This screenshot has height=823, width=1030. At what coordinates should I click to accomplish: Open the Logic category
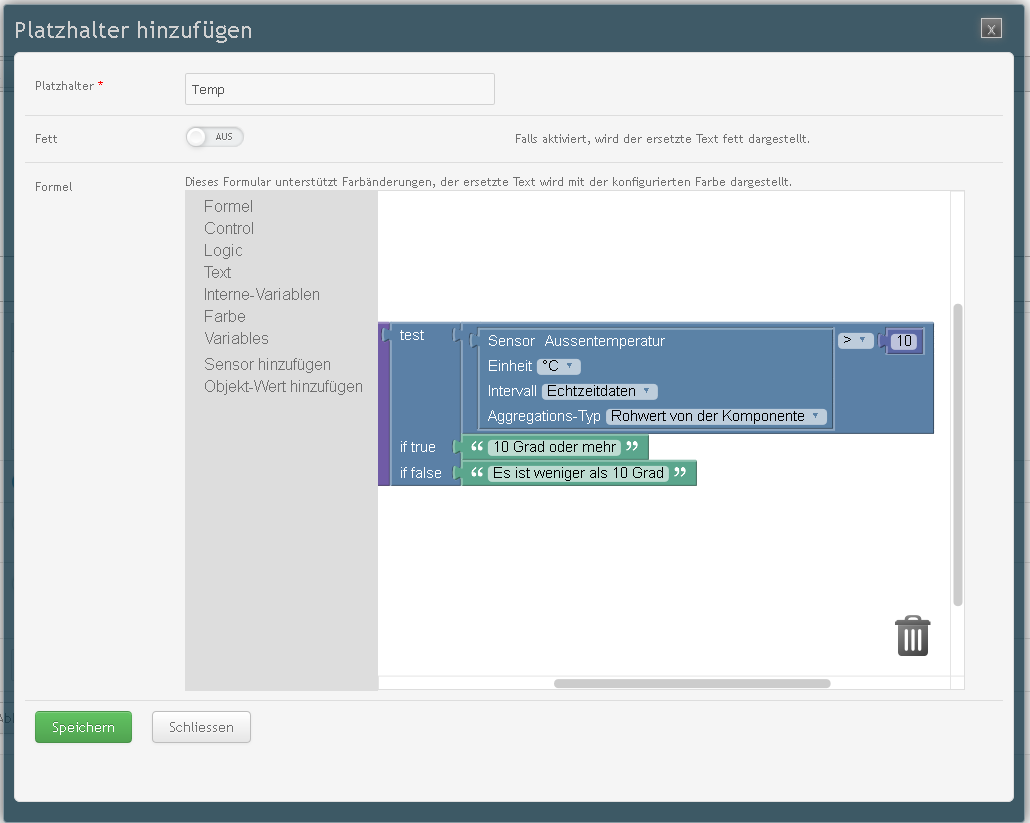pos(223,250)
